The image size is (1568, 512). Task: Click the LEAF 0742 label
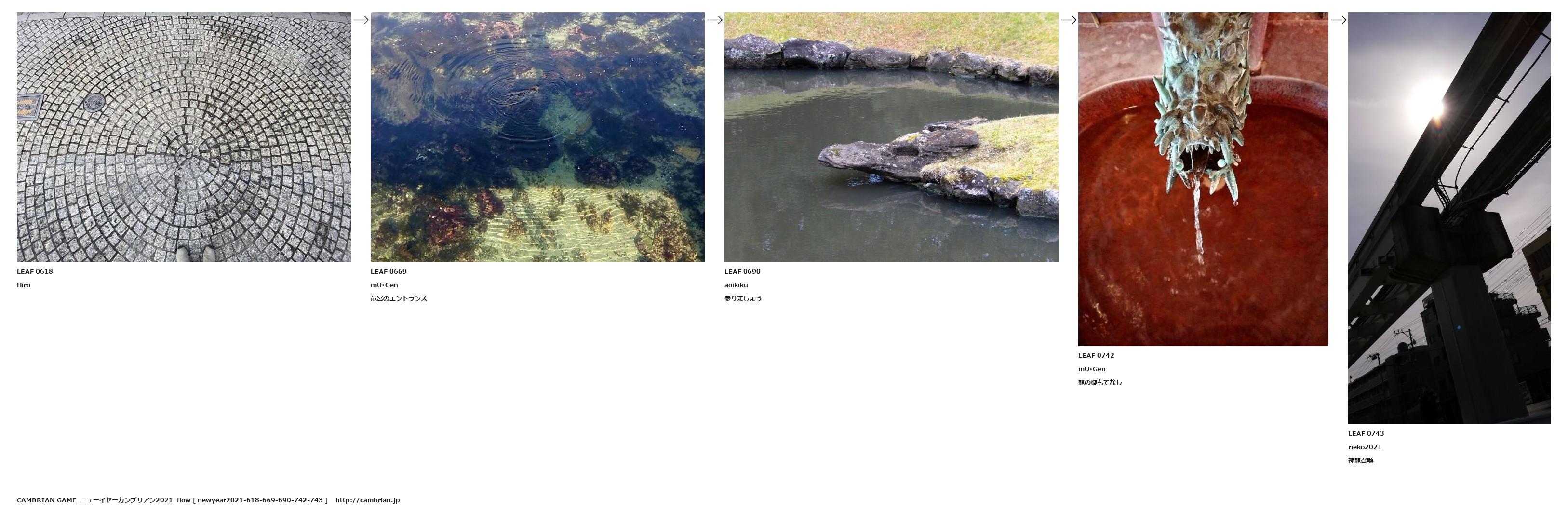[1096, 355]
